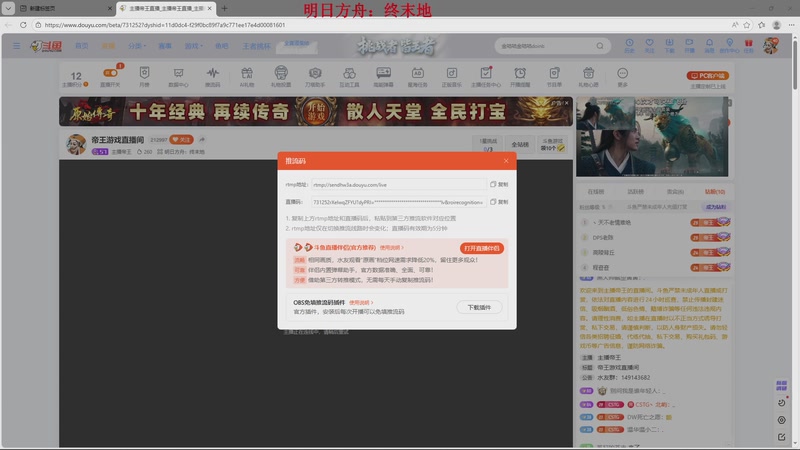
Task: Open 下载 icon in header
Action: (669, 46)
